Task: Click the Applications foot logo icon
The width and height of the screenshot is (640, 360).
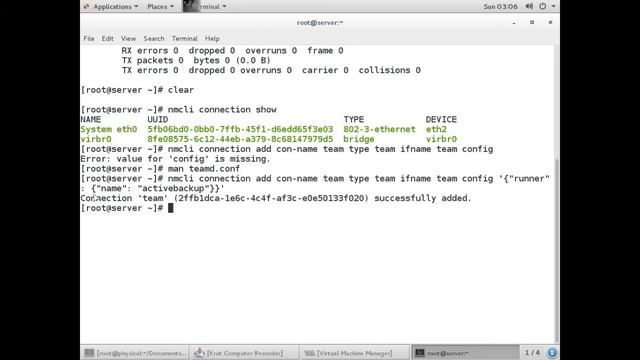Action: coord(86,7)
